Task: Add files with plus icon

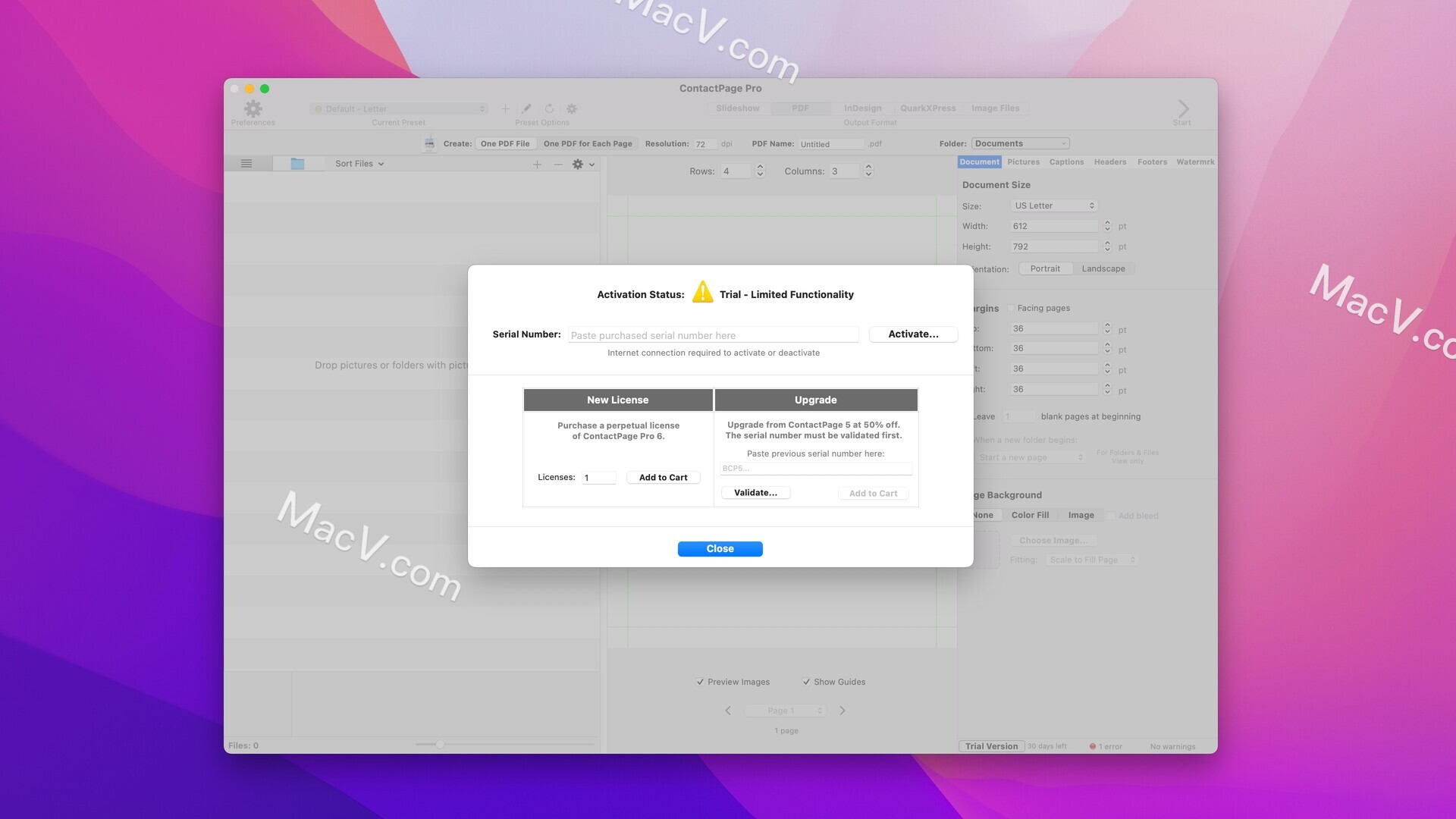Action: tap(537, 164)
